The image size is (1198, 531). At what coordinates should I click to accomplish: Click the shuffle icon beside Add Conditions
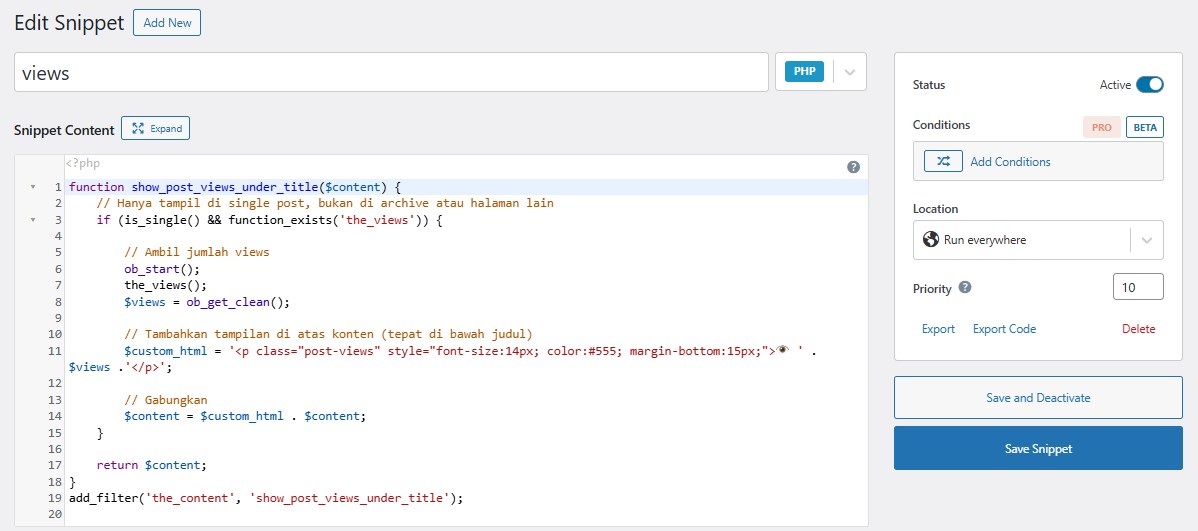click(943, 161)
